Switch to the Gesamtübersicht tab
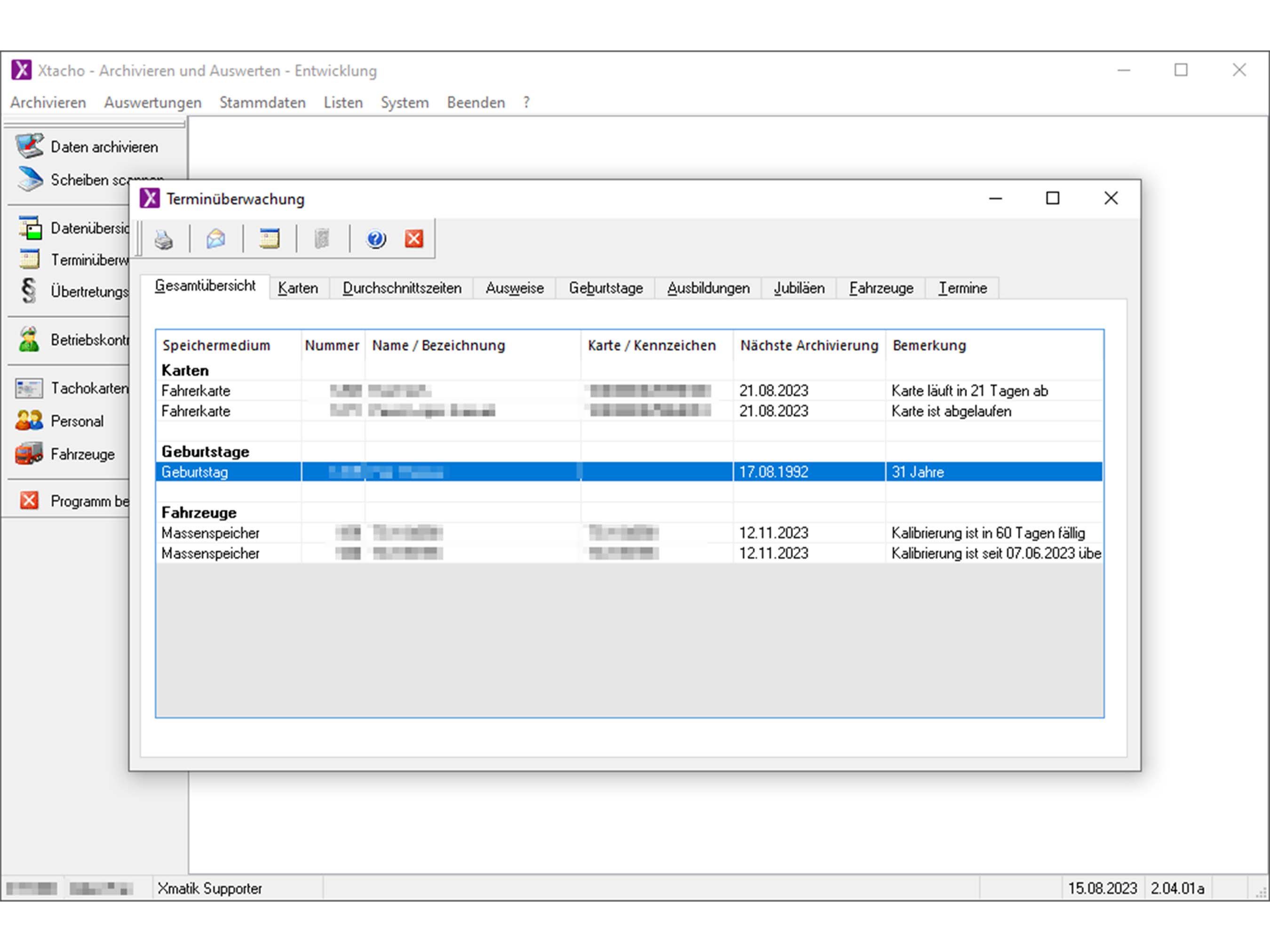1270x952 pixels. (205, 286)
